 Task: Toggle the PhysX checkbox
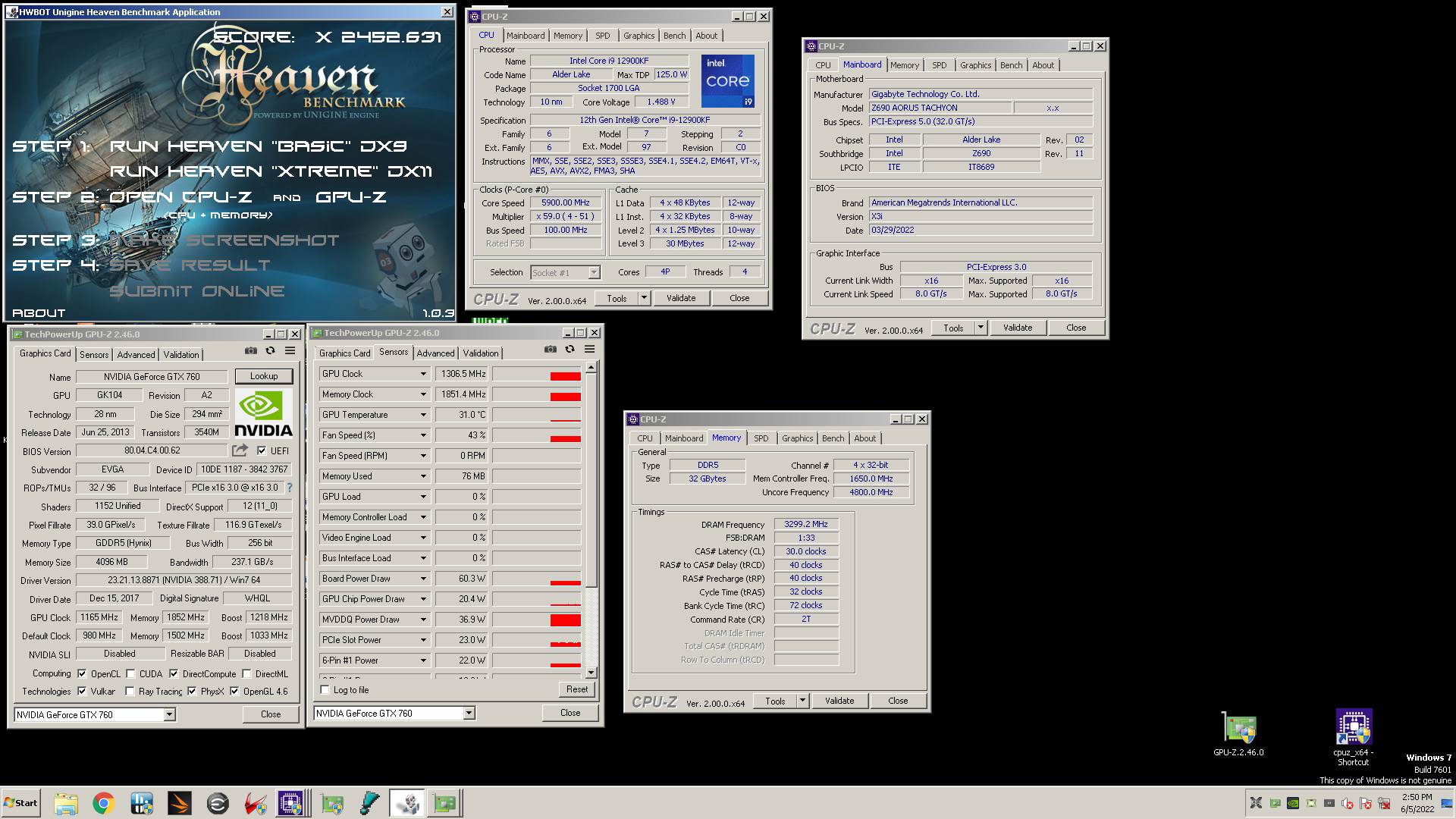[x=192, y=691]
